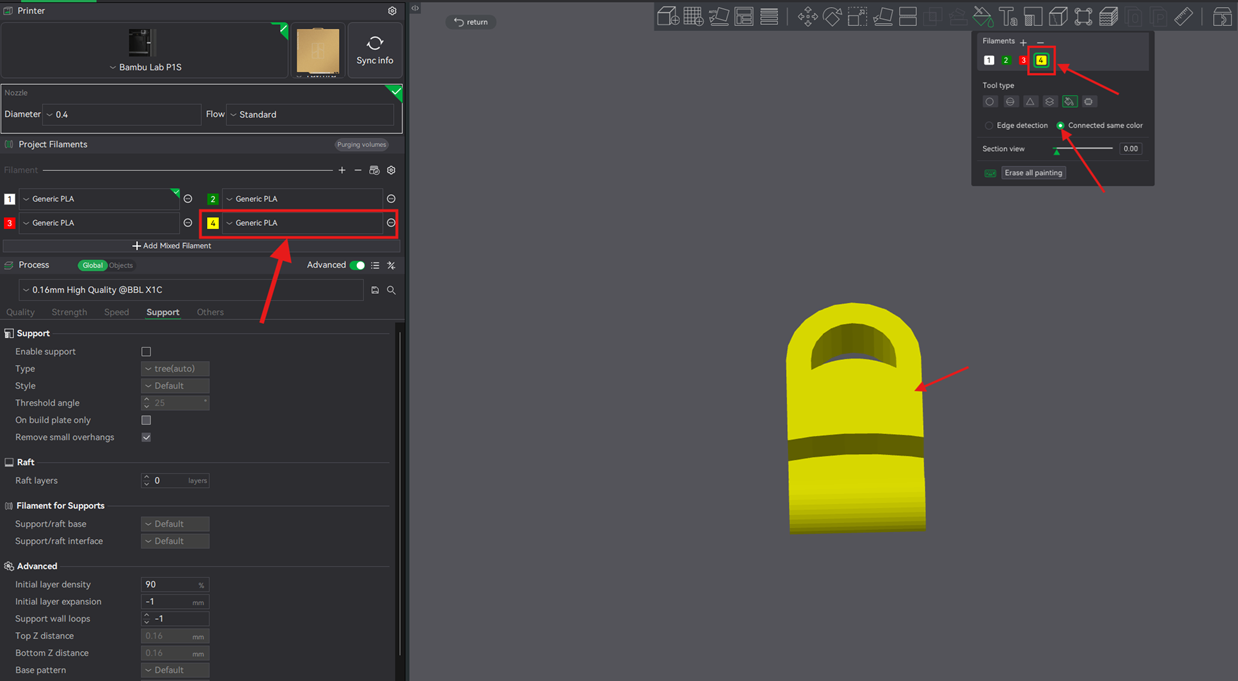Choose the Fill bucket tool type

pos(1069,101)
